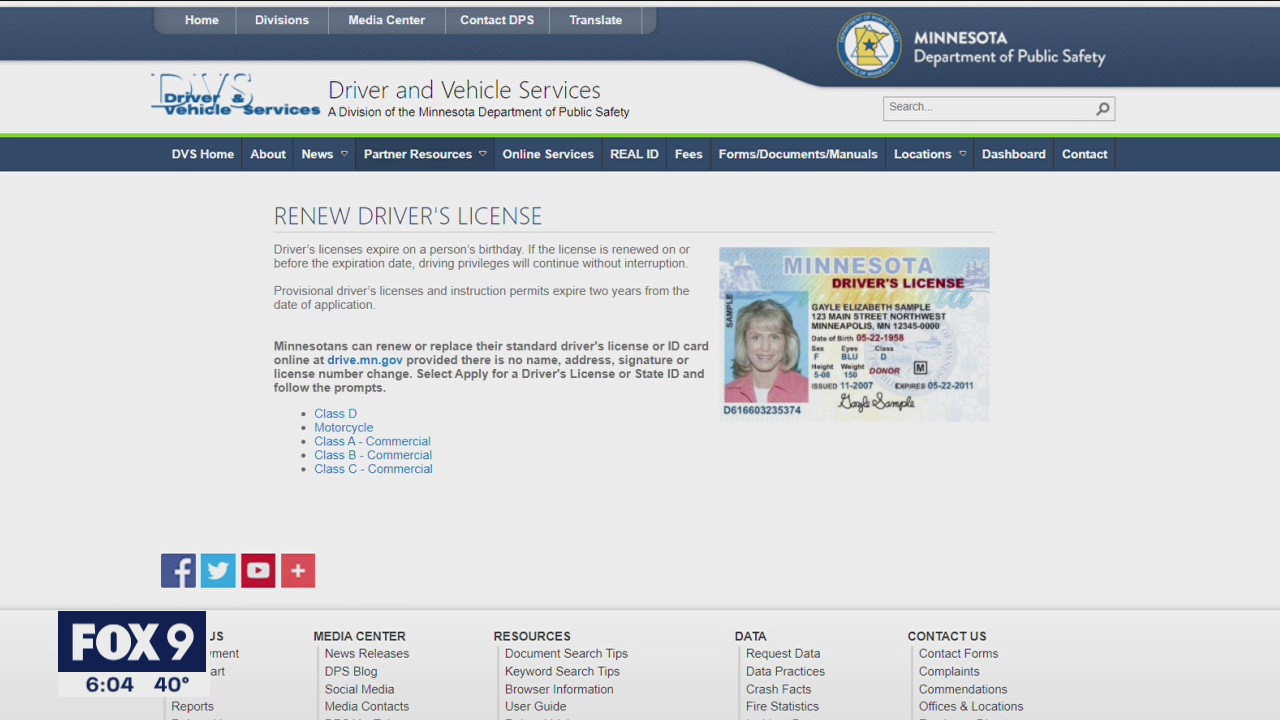Viewport: 1280px width, 720px height.
Task: Open the Contact navigation item
Action: tap(1085, 154)
